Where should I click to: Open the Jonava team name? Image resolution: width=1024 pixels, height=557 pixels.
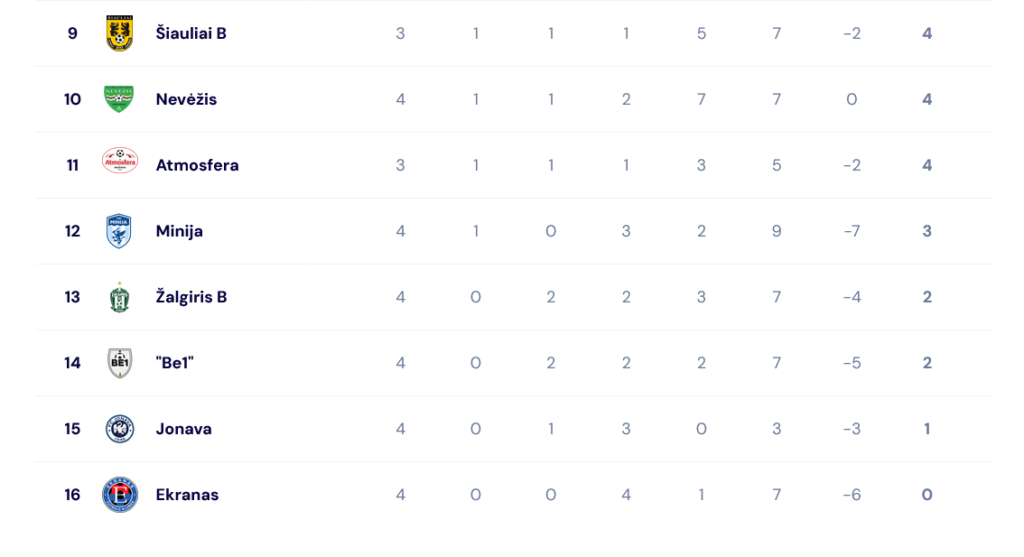[x=184, y=429]
